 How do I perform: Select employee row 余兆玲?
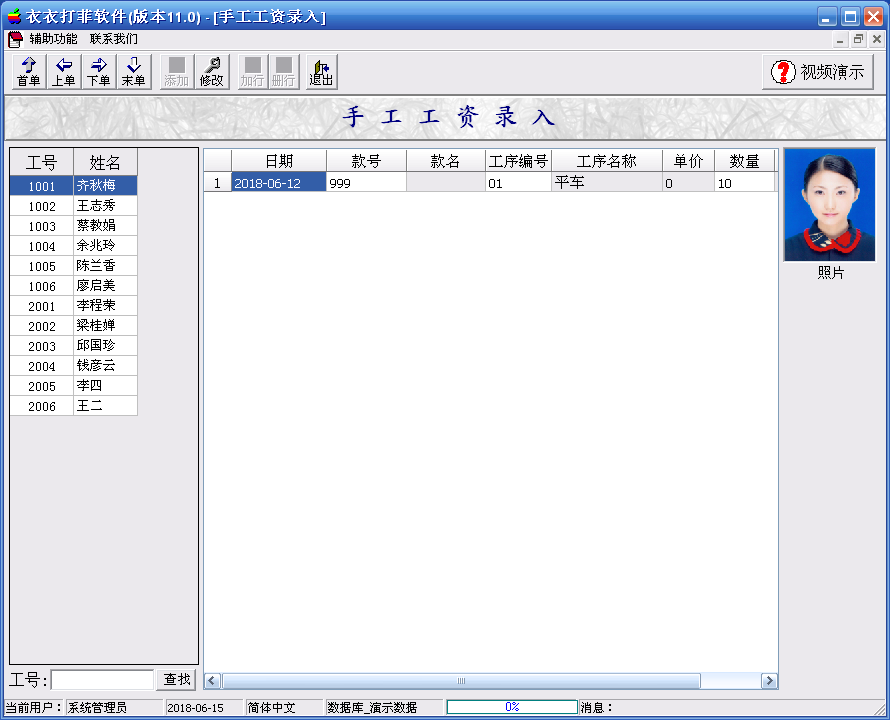pyautogui.click(x=74, y=245)
